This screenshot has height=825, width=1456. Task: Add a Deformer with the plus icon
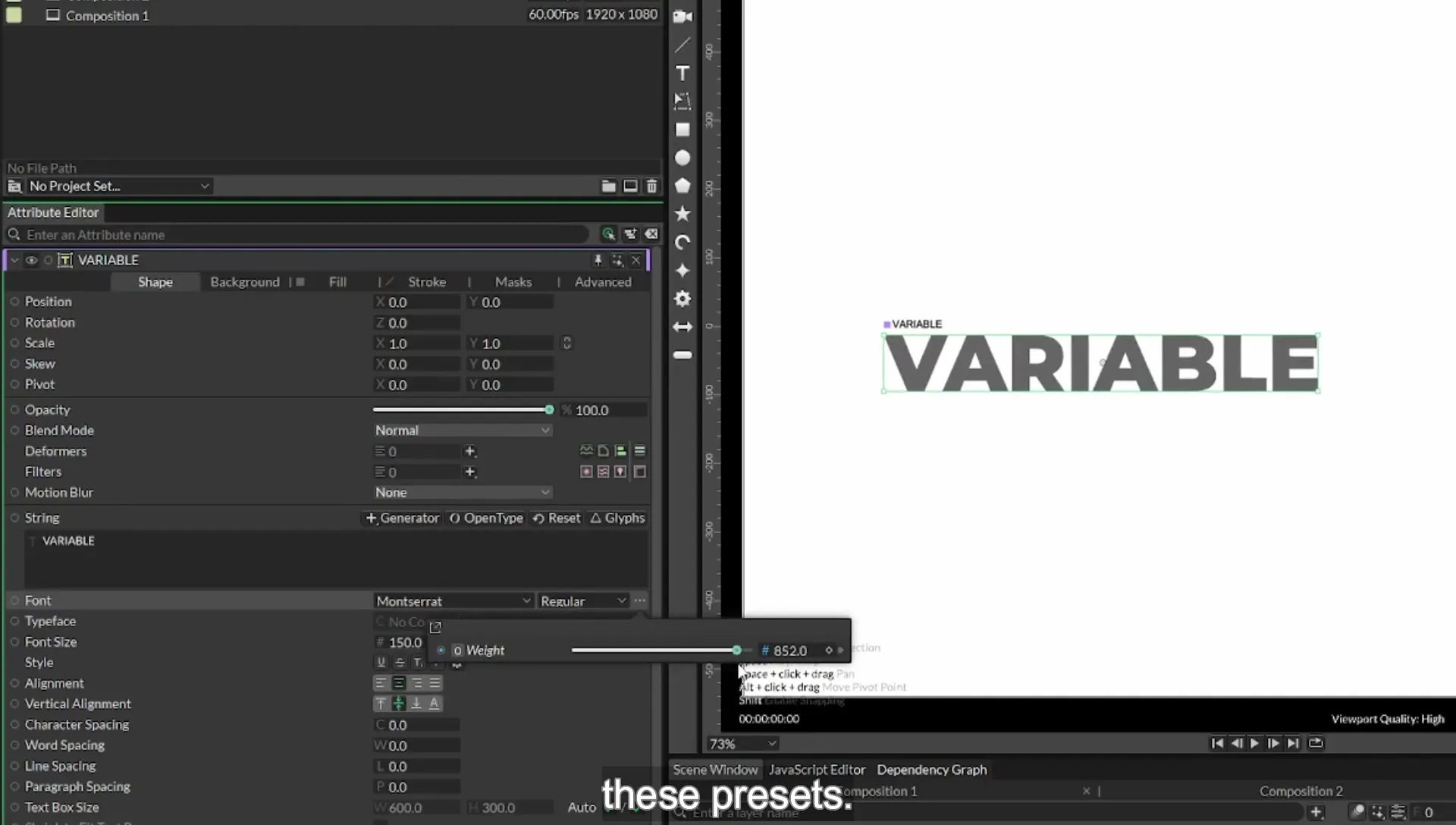(x=470, y=451)
